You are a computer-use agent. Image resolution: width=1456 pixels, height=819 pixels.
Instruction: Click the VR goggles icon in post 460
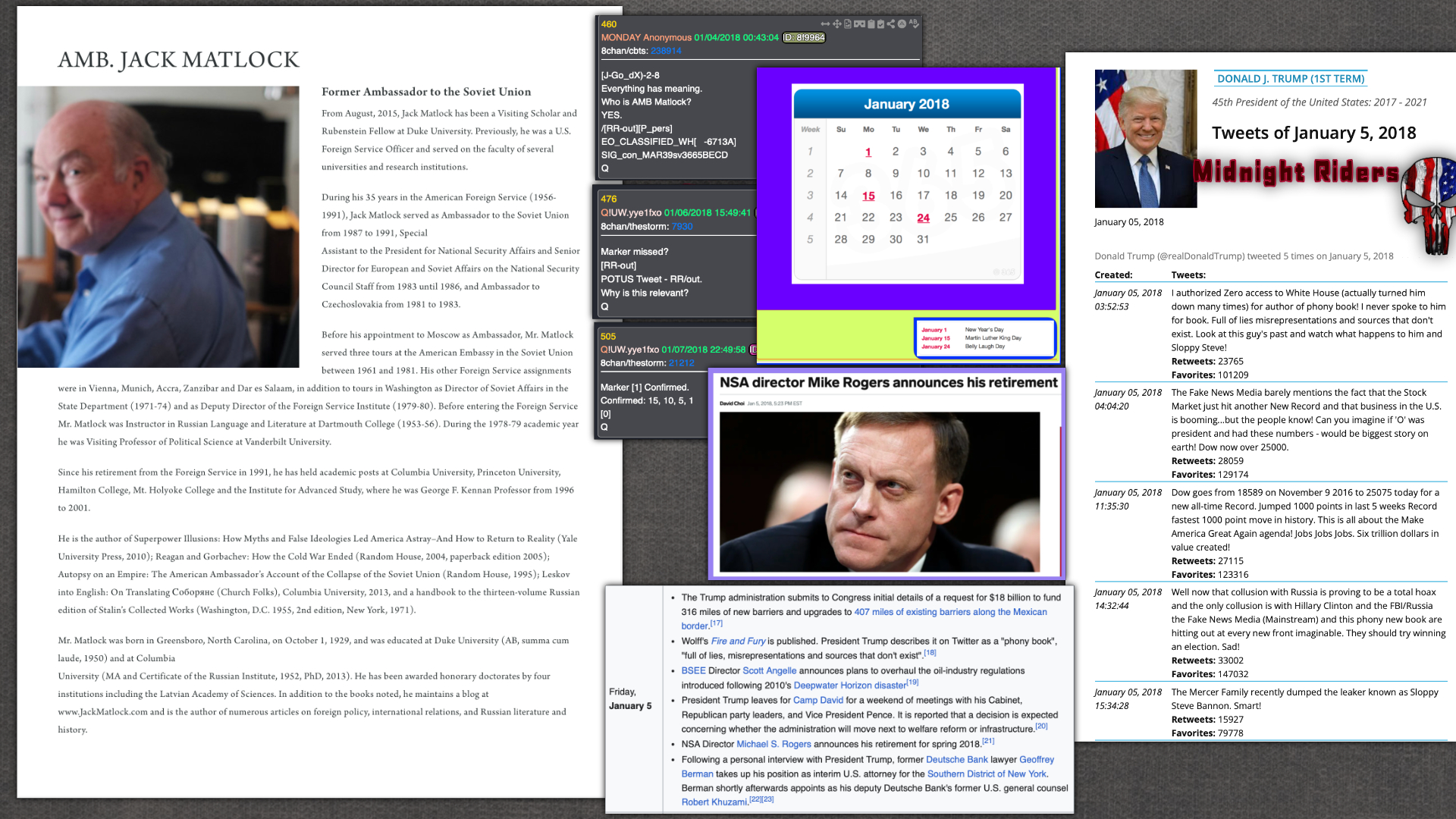pos(859,24)
